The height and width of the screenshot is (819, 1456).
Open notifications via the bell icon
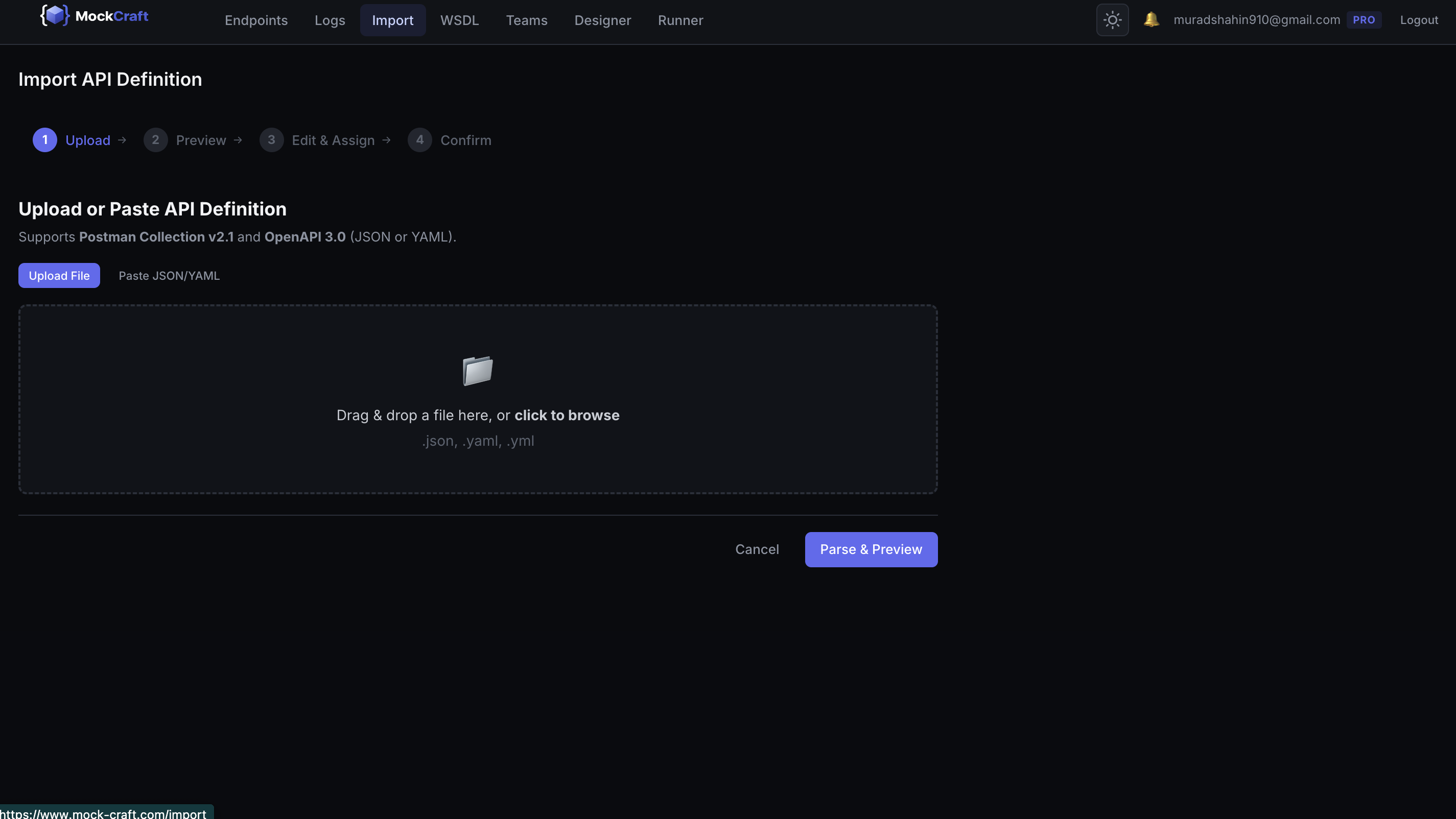1152,19
